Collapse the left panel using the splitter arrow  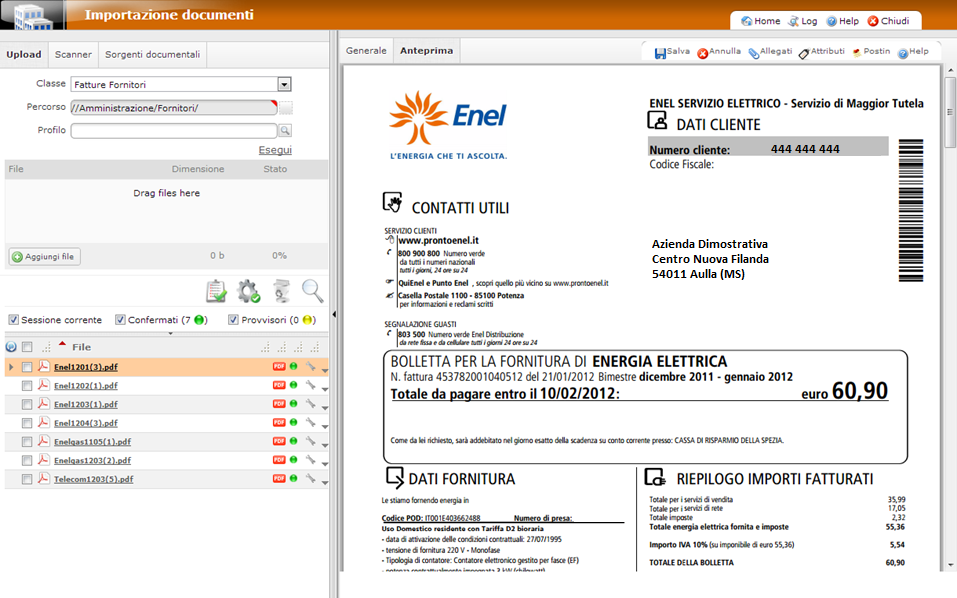click(x=334, y=314)
